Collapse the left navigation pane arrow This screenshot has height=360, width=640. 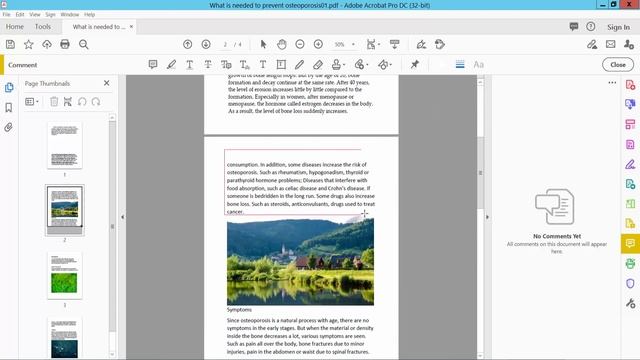coord(122,217)
